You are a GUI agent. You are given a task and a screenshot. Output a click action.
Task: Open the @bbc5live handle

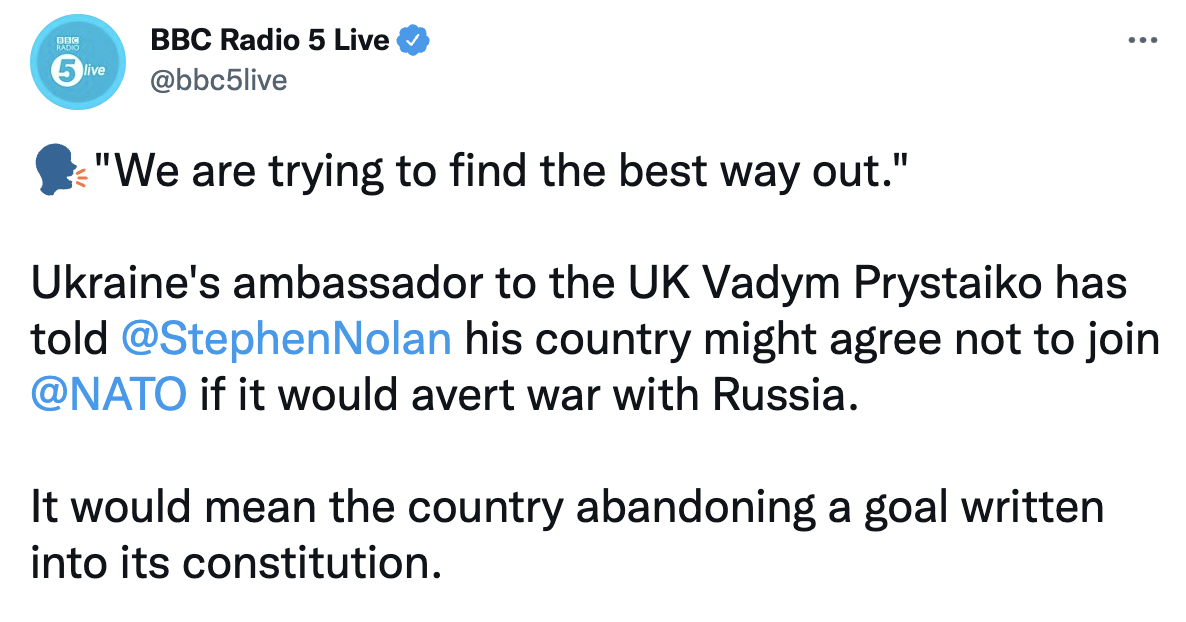click(x=218, y=79)
